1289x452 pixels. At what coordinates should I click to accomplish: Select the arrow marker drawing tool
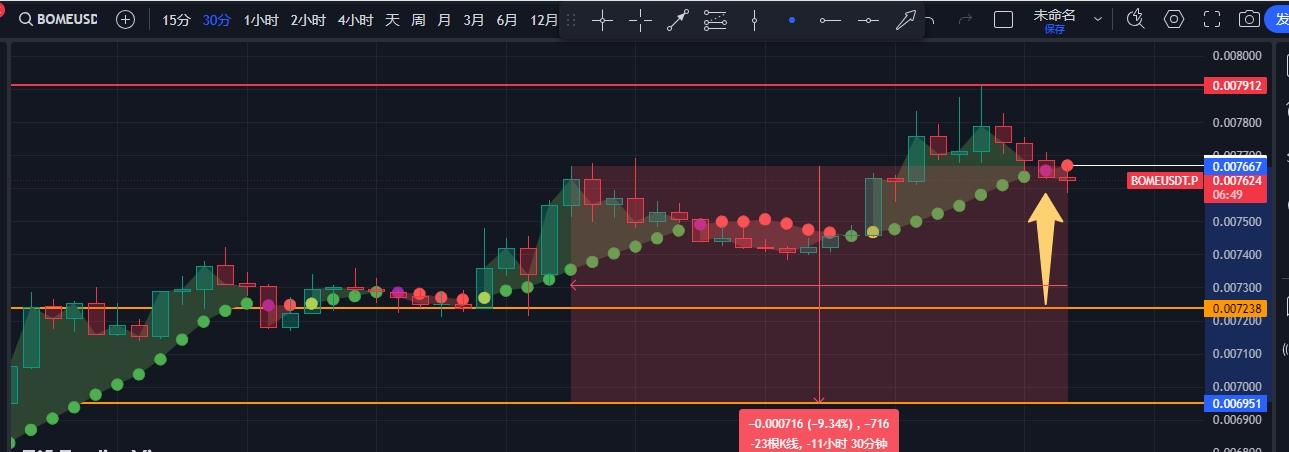coord(905,20)
